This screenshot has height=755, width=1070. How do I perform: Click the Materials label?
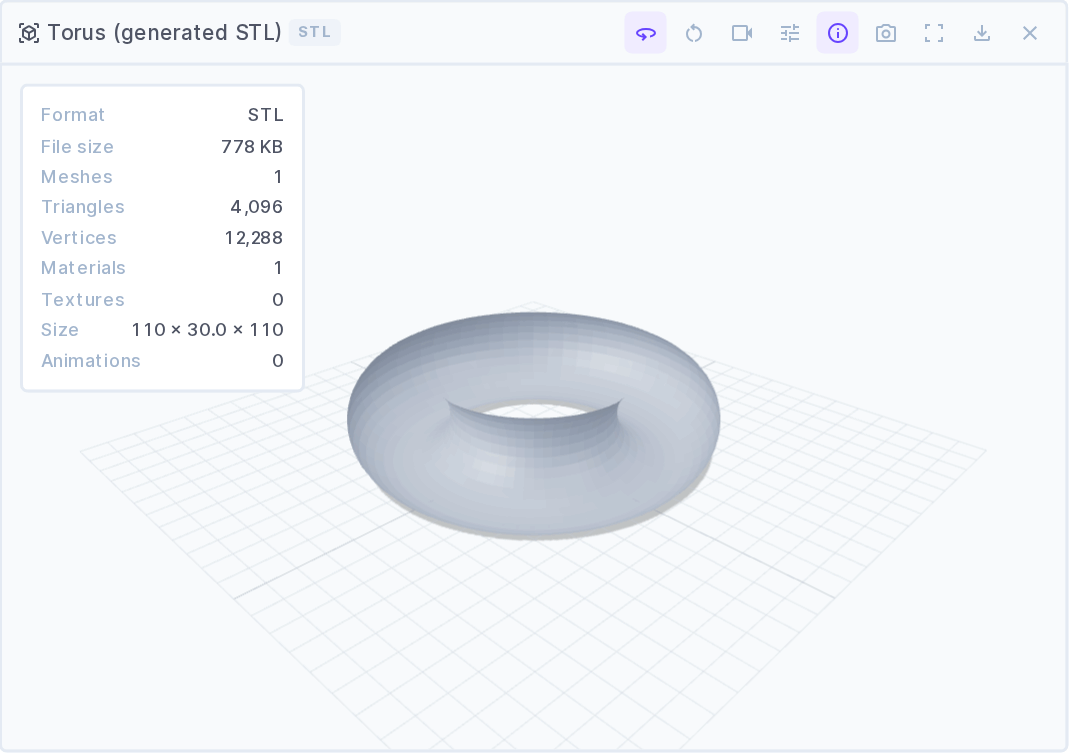tap(83, 268)
